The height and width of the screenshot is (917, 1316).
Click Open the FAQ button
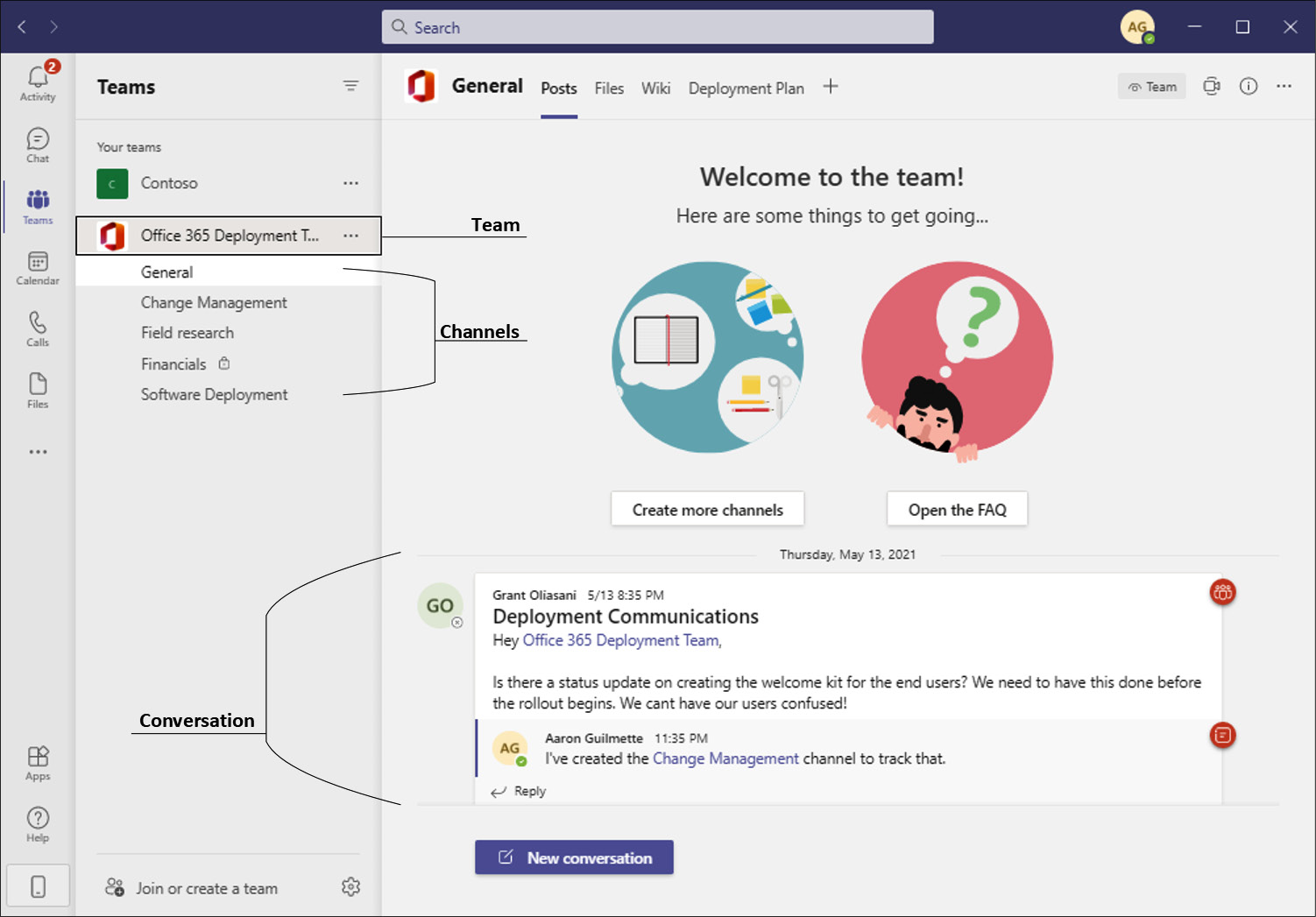(x=957, y=509)
